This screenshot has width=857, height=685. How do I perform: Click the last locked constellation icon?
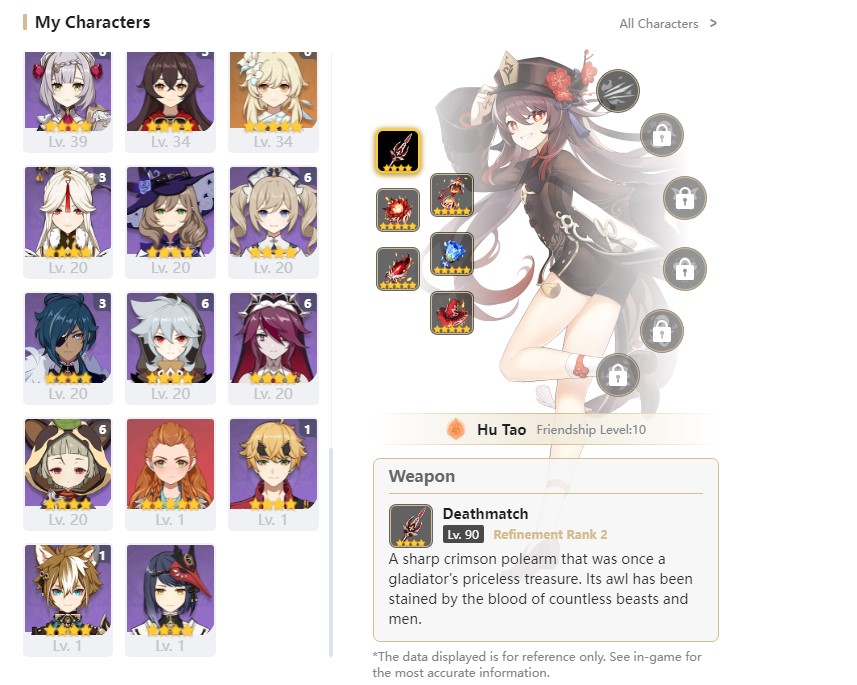click(x=618, y=374)
